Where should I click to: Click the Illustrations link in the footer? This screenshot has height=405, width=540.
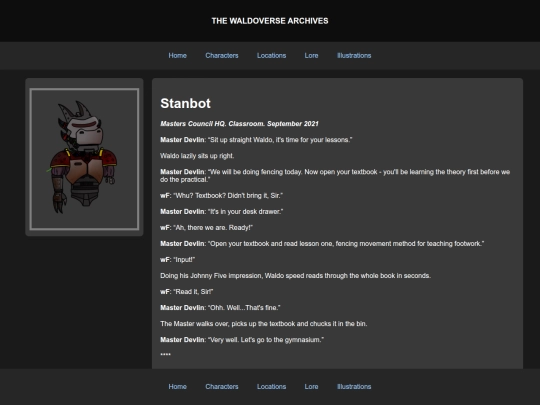pos(354,386)
